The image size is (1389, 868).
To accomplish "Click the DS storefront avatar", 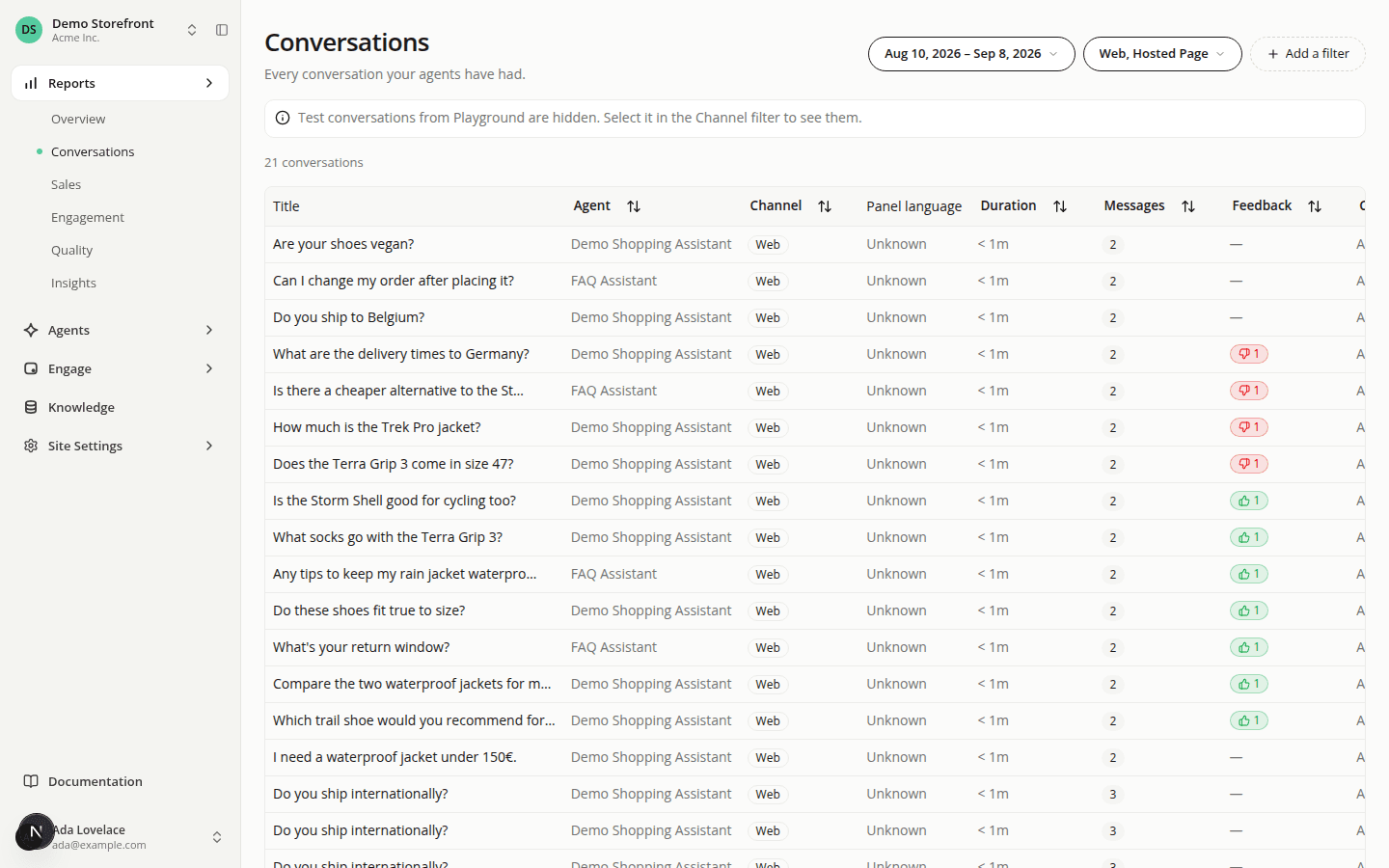I will (x=29, y=30).
